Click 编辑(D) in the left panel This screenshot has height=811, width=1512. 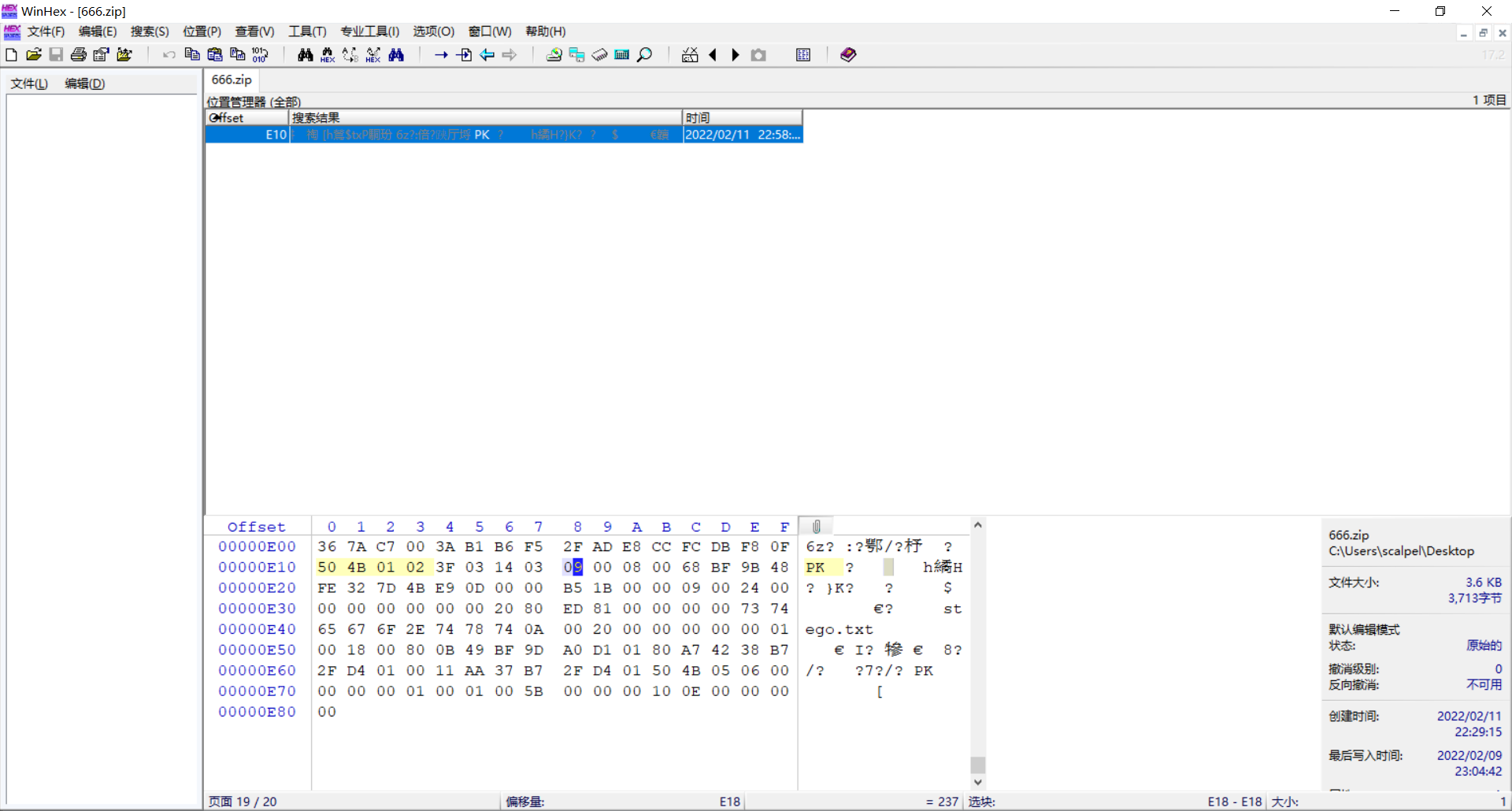pos(84,83)
